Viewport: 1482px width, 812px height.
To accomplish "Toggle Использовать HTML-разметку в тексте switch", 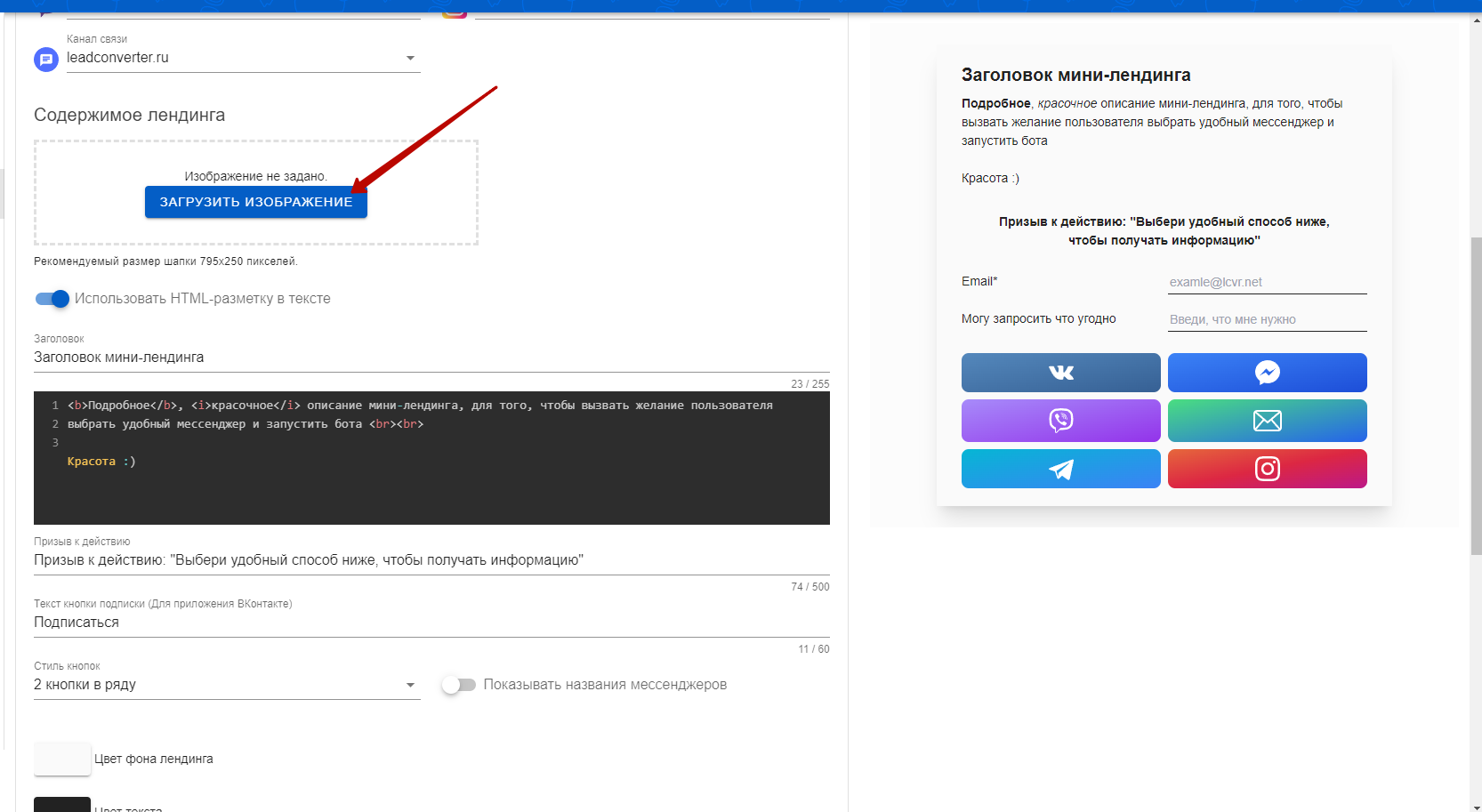I will pos(52,299).
